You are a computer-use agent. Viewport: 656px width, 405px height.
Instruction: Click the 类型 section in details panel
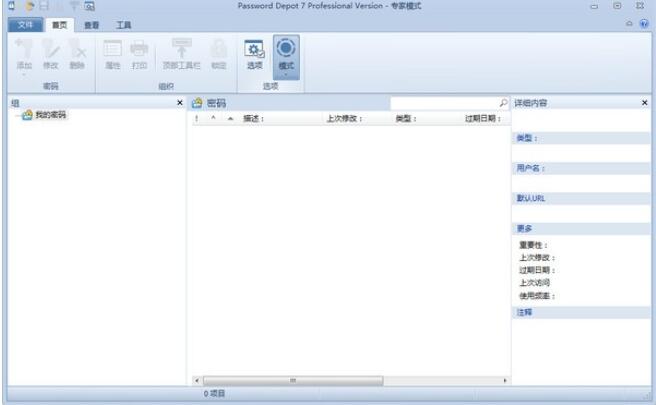(581, 138)
